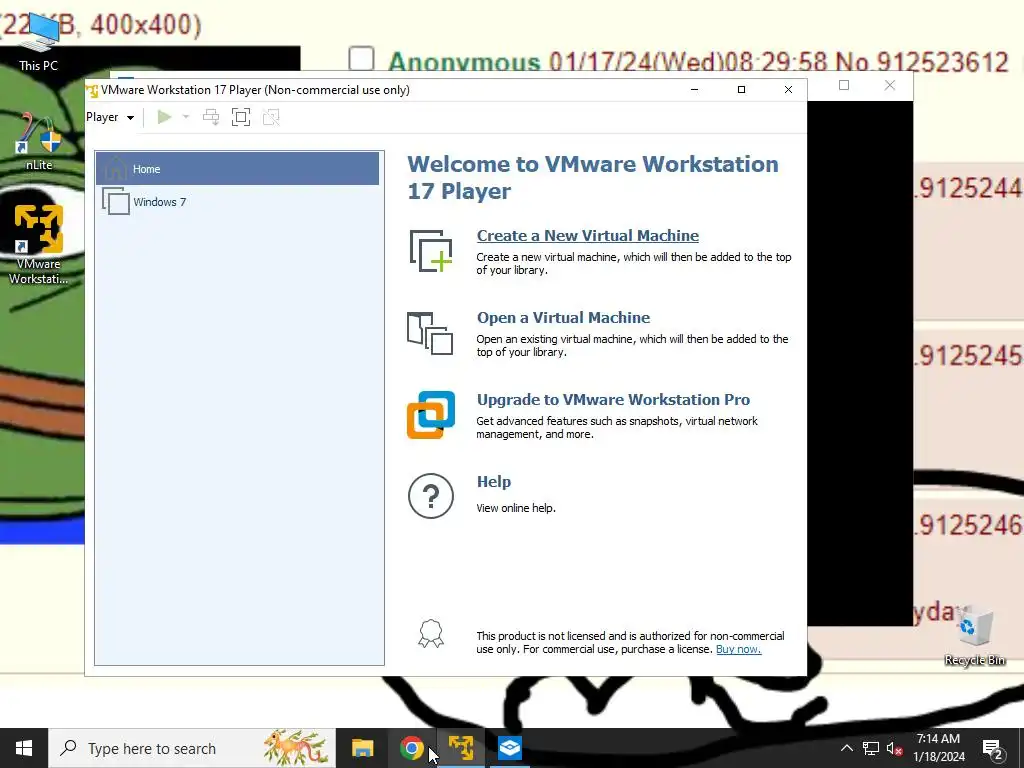Close the VMware Workstation Player window
Image resolution: width=1024 pixels, height=768 pixels.
click(788, 89)
